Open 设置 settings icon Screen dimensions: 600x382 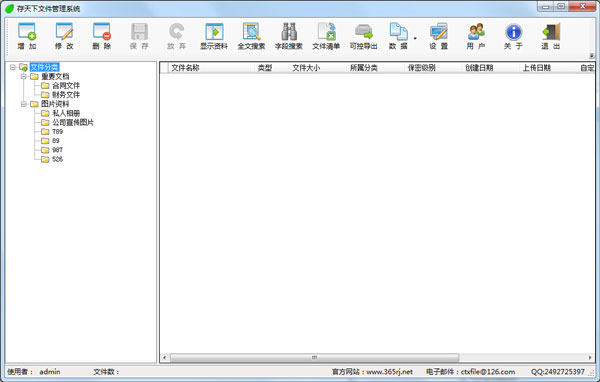click(439, 32)
